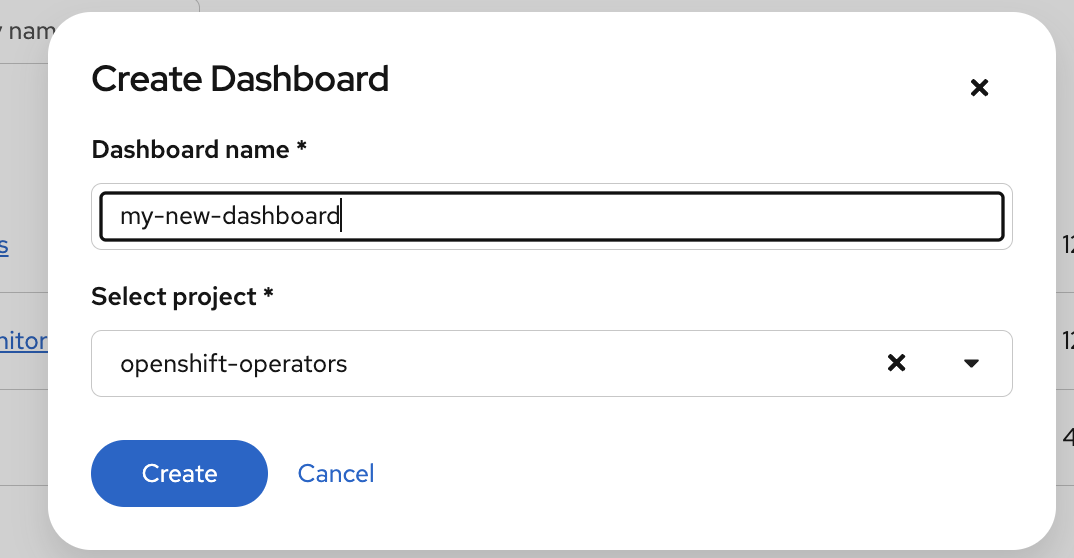The width and height of the screenshot is (1074, 558).
Task: Expand the Select project dropdown arrow
Action: coord(970,363)
